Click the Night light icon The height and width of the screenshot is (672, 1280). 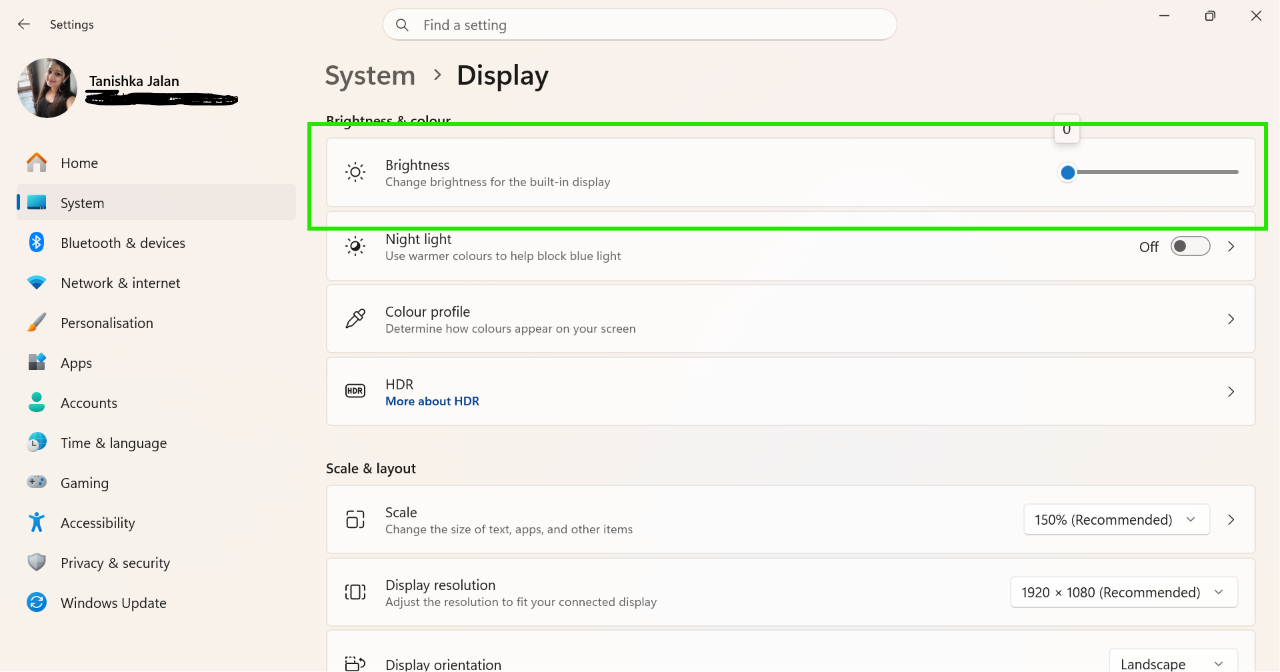click(355, 246)
